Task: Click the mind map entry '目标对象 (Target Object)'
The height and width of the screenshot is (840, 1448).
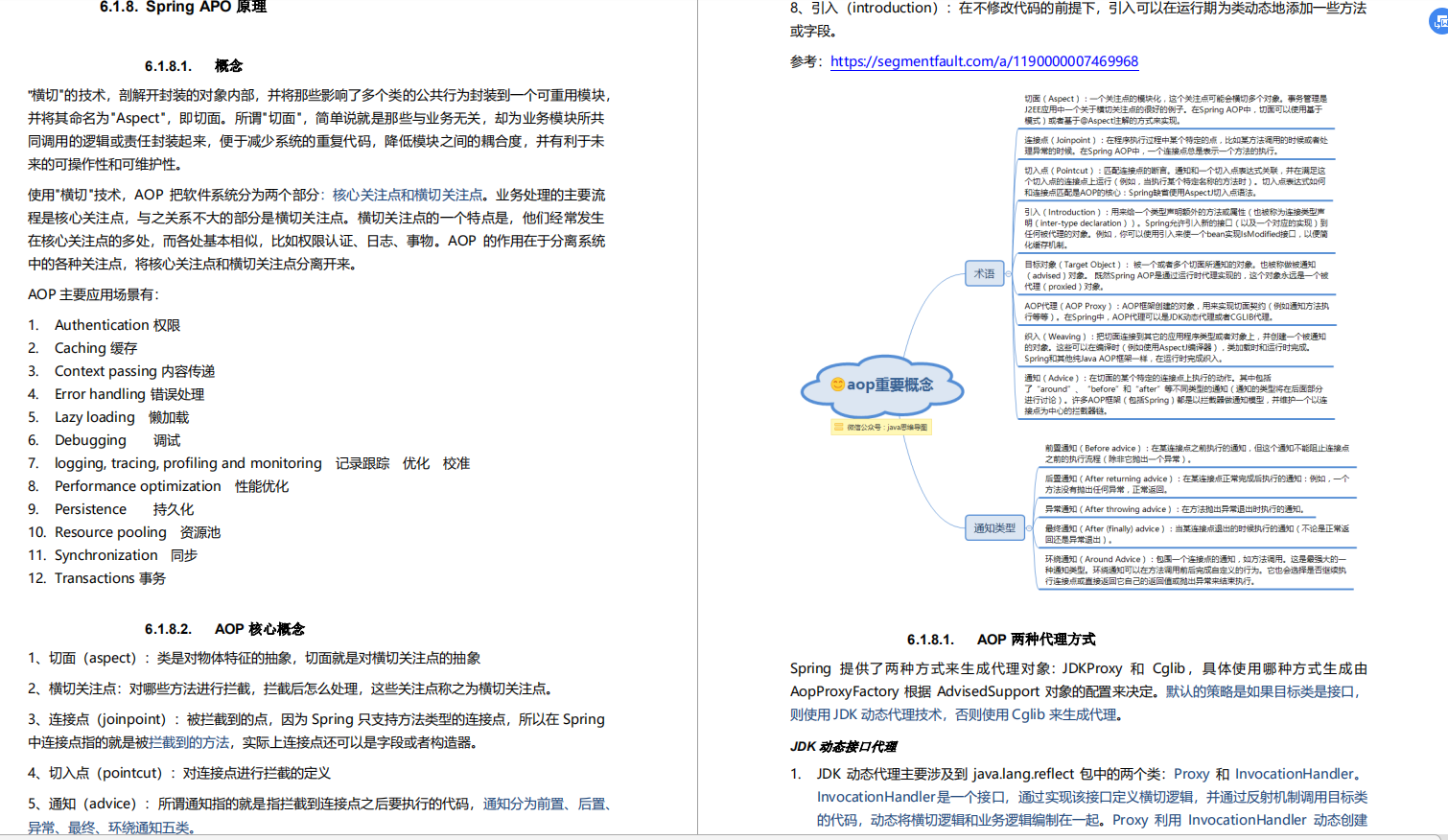Action: coord(1176,275)
